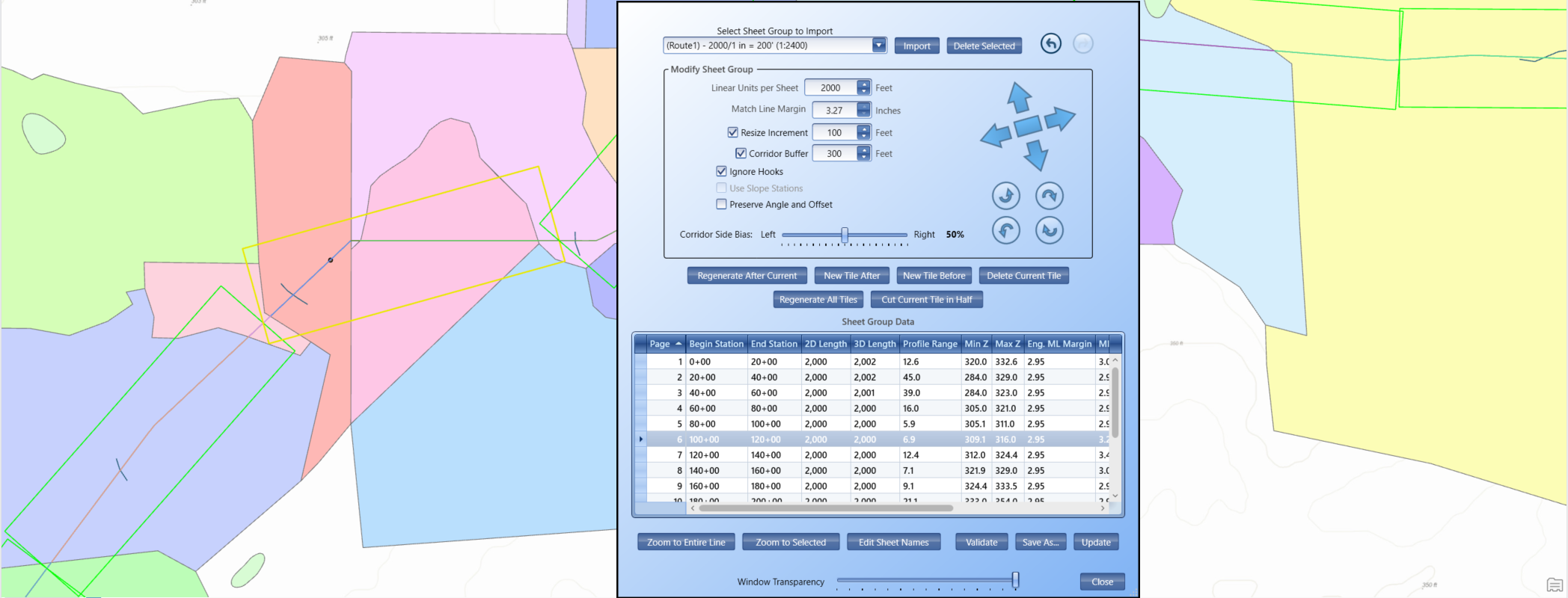Increase Corridor Buffer with up spinner
Viewport: 1568px width, 598px height.
(864, 149)
